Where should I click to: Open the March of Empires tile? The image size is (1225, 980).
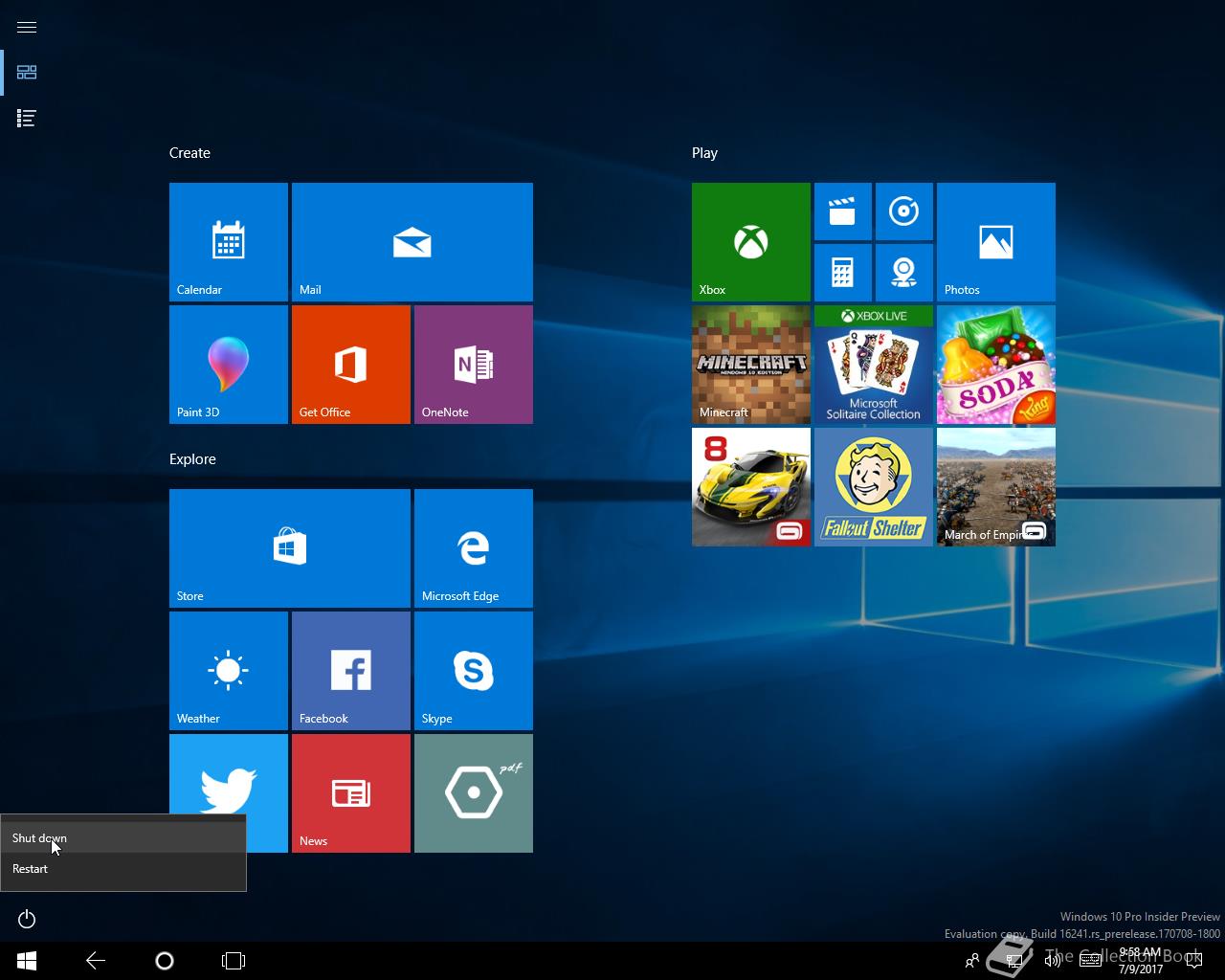coord(996,487)
